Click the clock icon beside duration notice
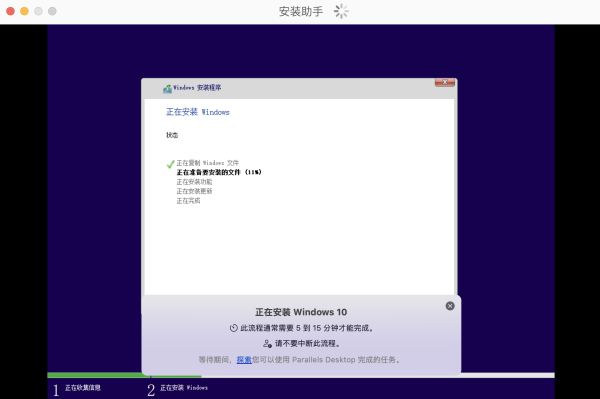The image size is (600, 399). pyautogui.click(x=234, y=328)
